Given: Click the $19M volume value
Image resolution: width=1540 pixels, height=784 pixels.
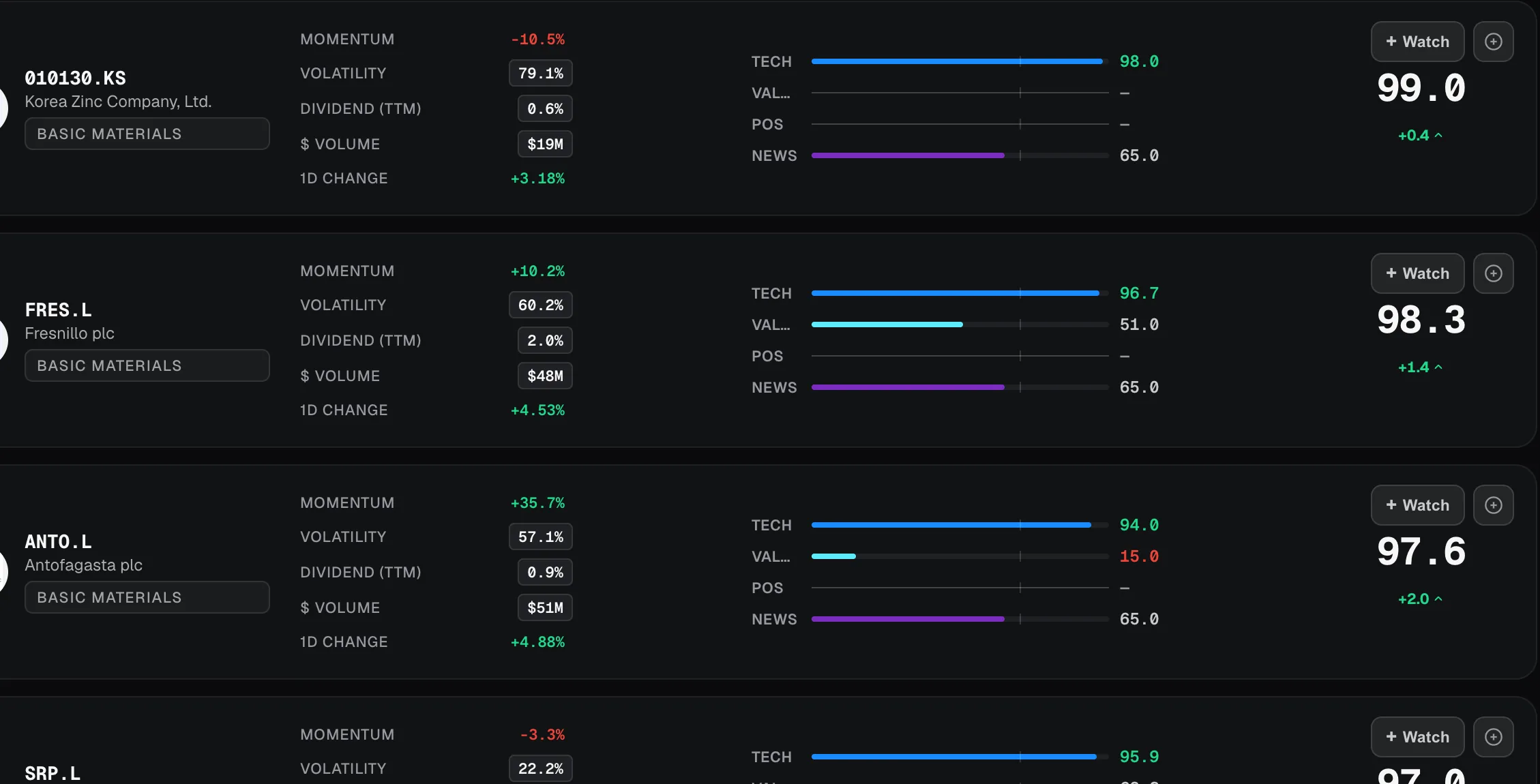Looking at the screenshot, I should click(x=545, y=144).
